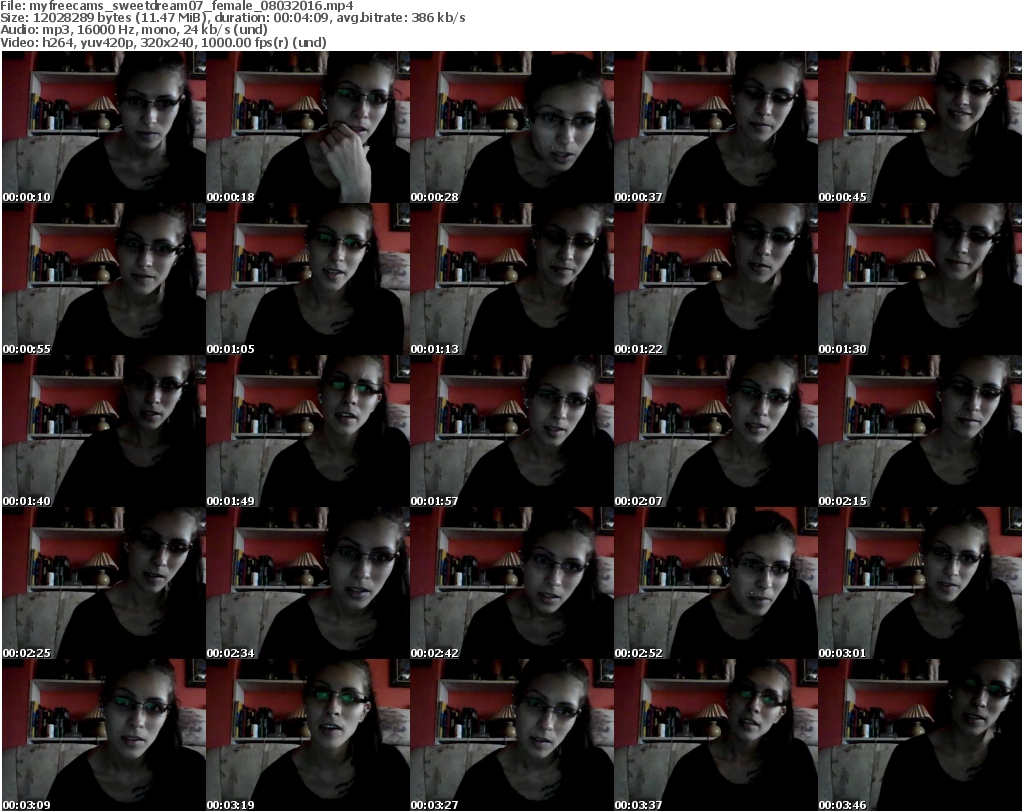
Task: Click the File name line in header
Action: (x=177, y=6)
